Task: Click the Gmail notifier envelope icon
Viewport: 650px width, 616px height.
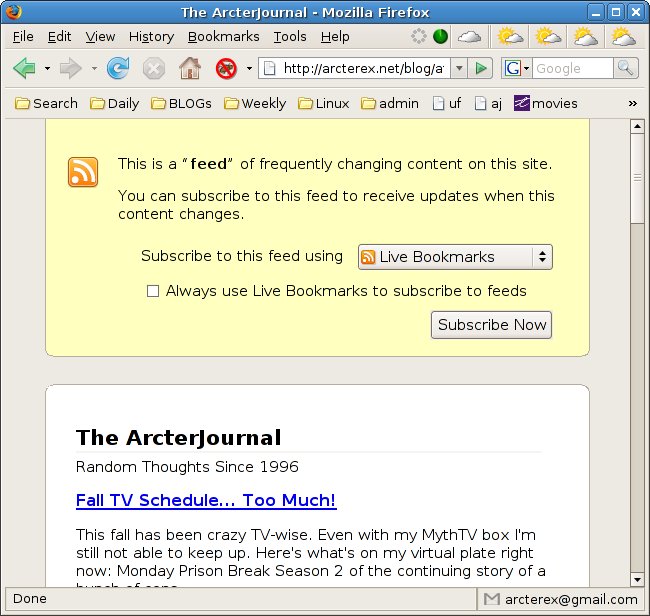Action: [x=492, y=599]
